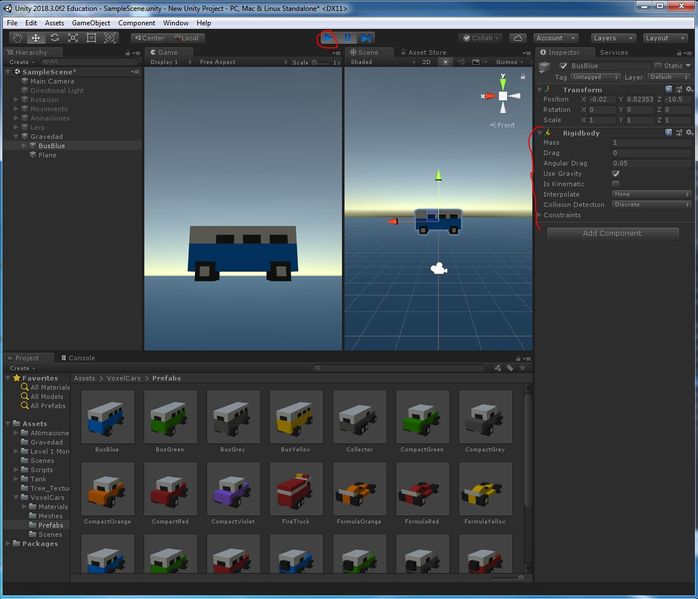Open the Component menu
Image resolution: width=698 pixels, height=599 pixels.
pos(136,23)
